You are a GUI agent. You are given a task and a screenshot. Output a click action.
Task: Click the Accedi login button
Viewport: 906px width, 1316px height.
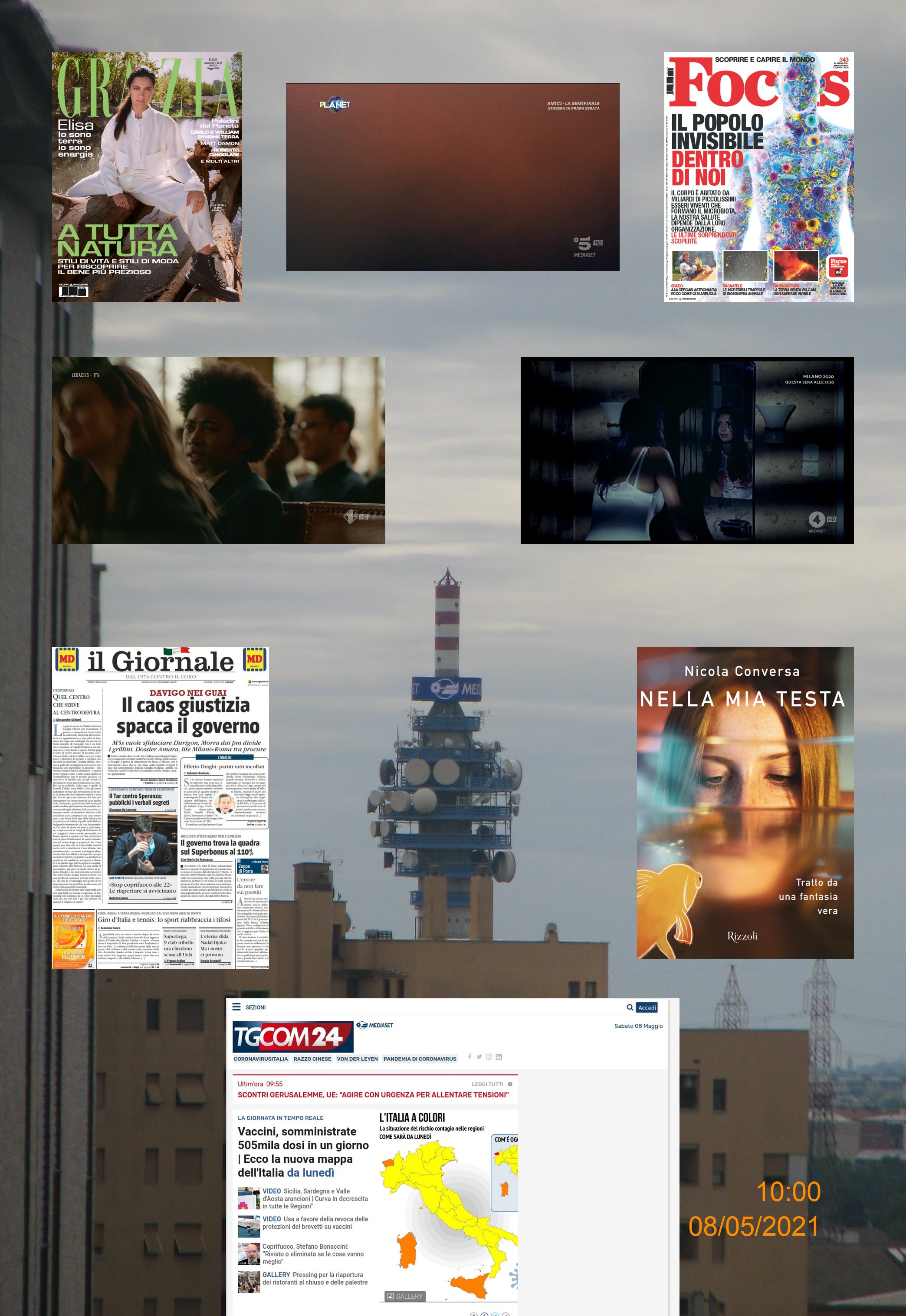[x=647, y=1007]
